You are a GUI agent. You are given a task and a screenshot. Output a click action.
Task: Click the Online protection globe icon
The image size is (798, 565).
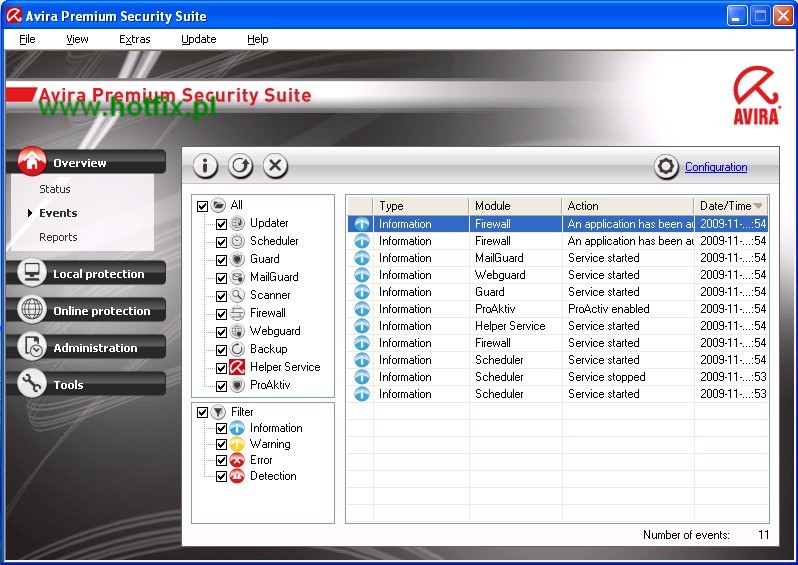coord(32,310)
